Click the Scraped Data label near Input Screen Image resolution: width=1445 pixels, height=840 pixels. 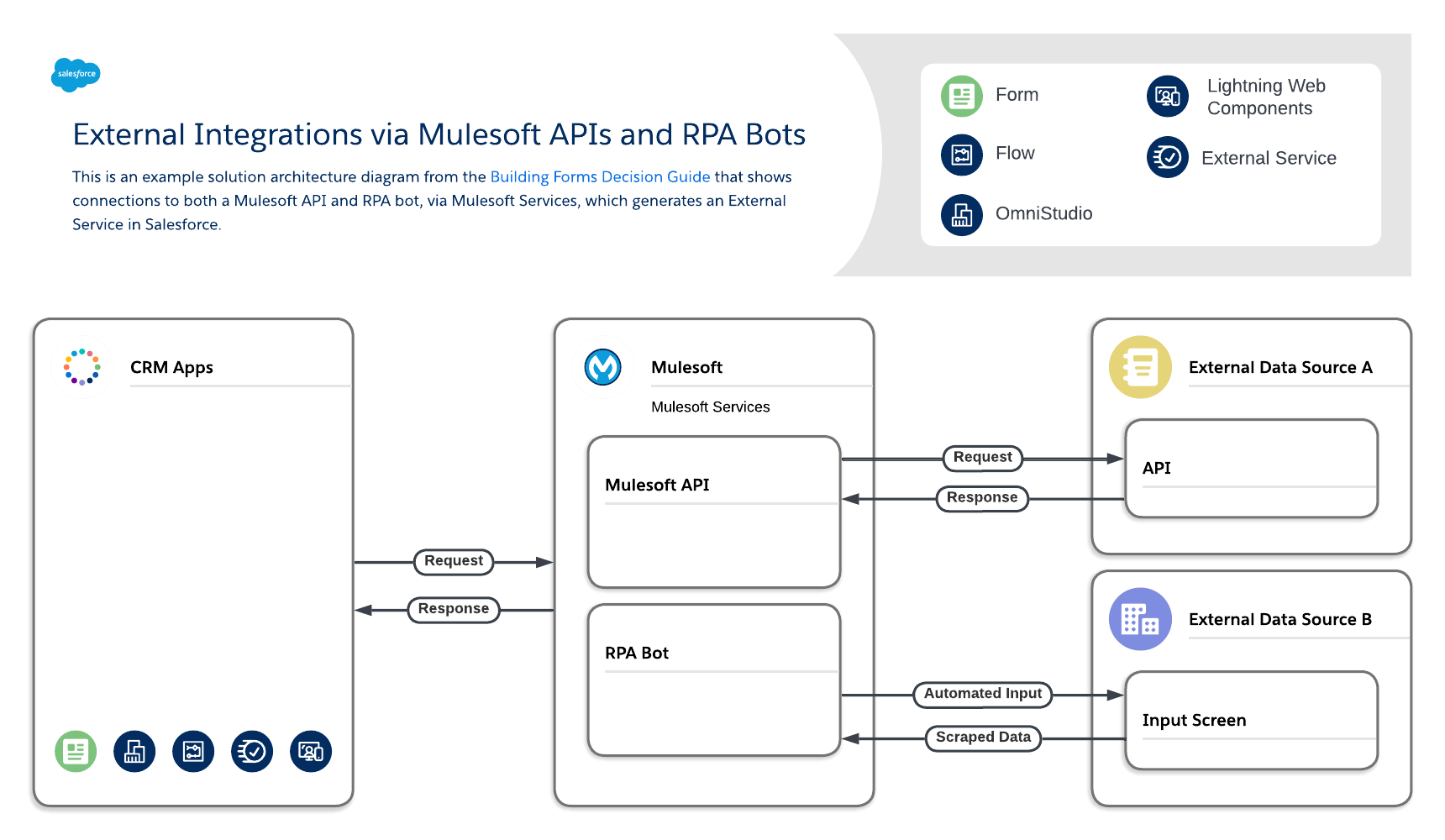click(x=983, y=738)
